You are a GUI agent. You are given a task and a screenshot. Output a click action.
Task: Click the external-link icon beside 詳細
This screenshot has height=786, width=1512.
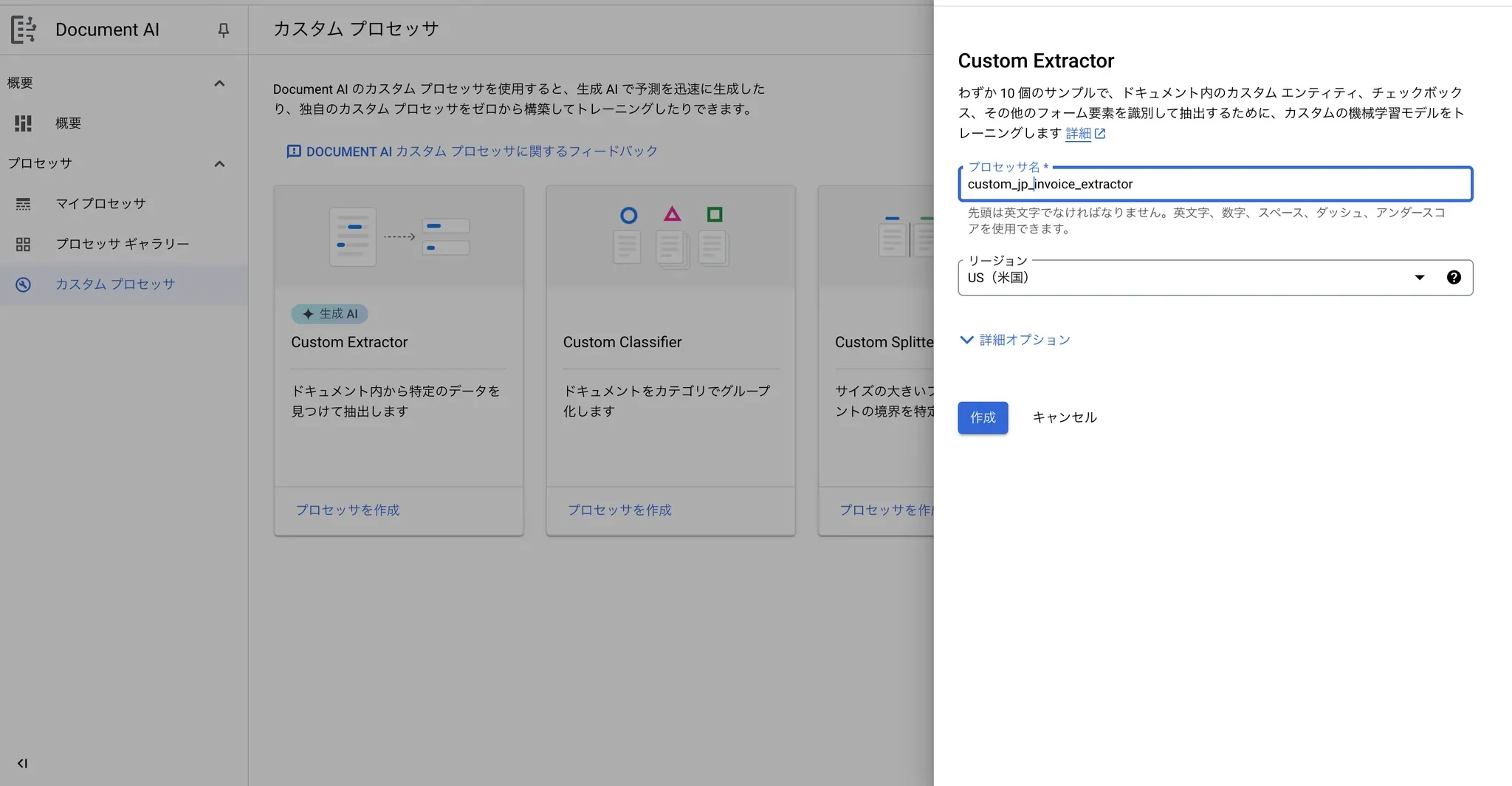[x=1100, y=134]
